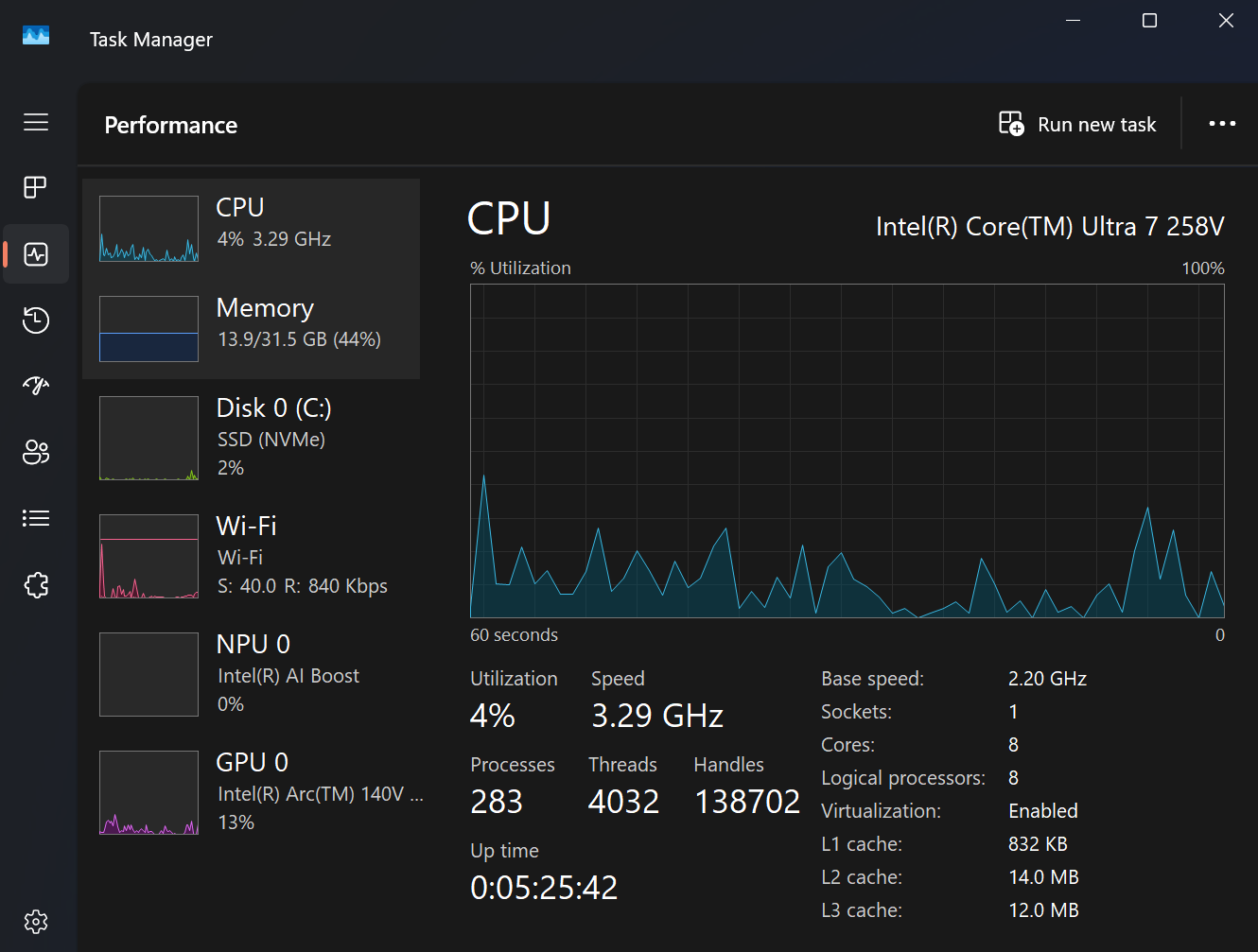Open the hamburger navigation menu
The image size is (1258, 952).
pos(36,122)
